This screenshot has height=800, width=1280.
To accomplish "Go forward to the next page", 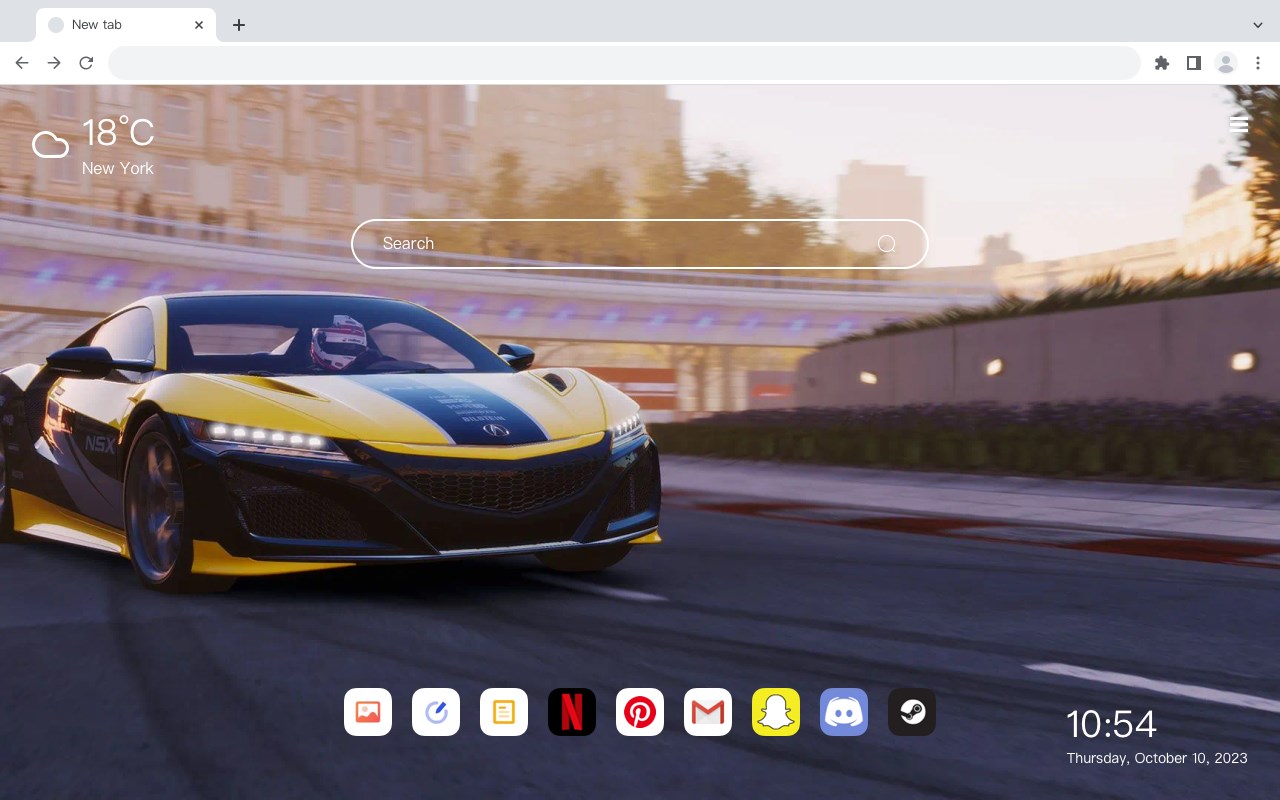I will (x=54, y=63).
